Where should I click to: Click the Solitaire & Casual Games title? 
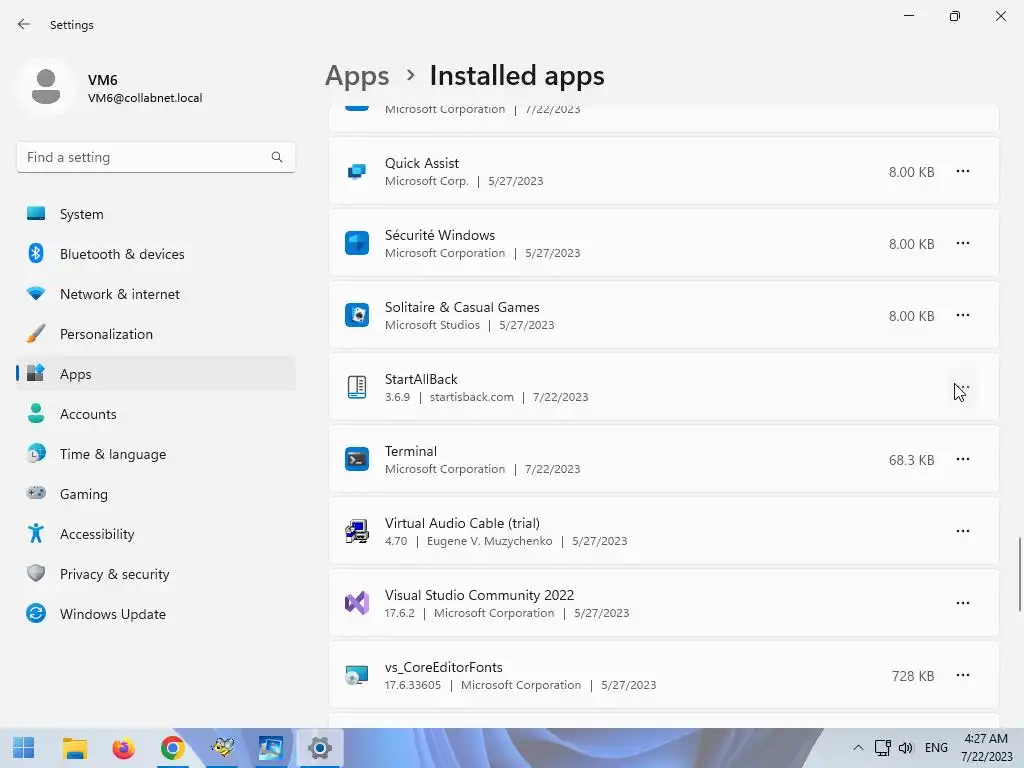tap(462, 308)
